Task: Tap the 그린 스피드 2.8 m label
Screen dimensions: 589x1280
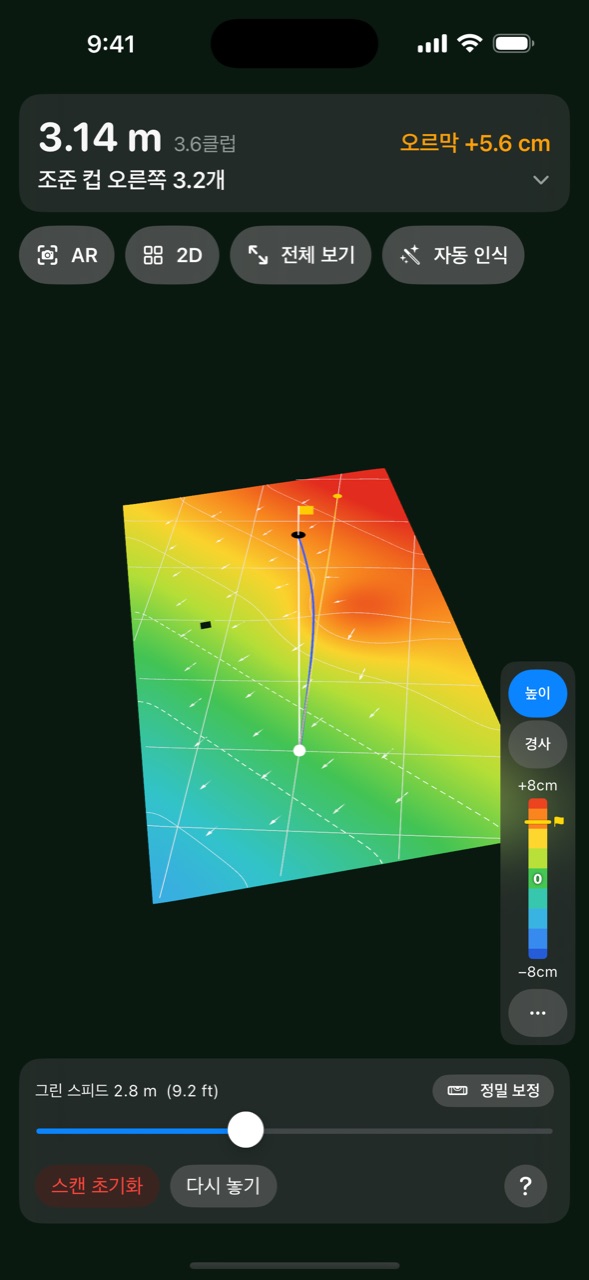Action: coord(127,1090)
